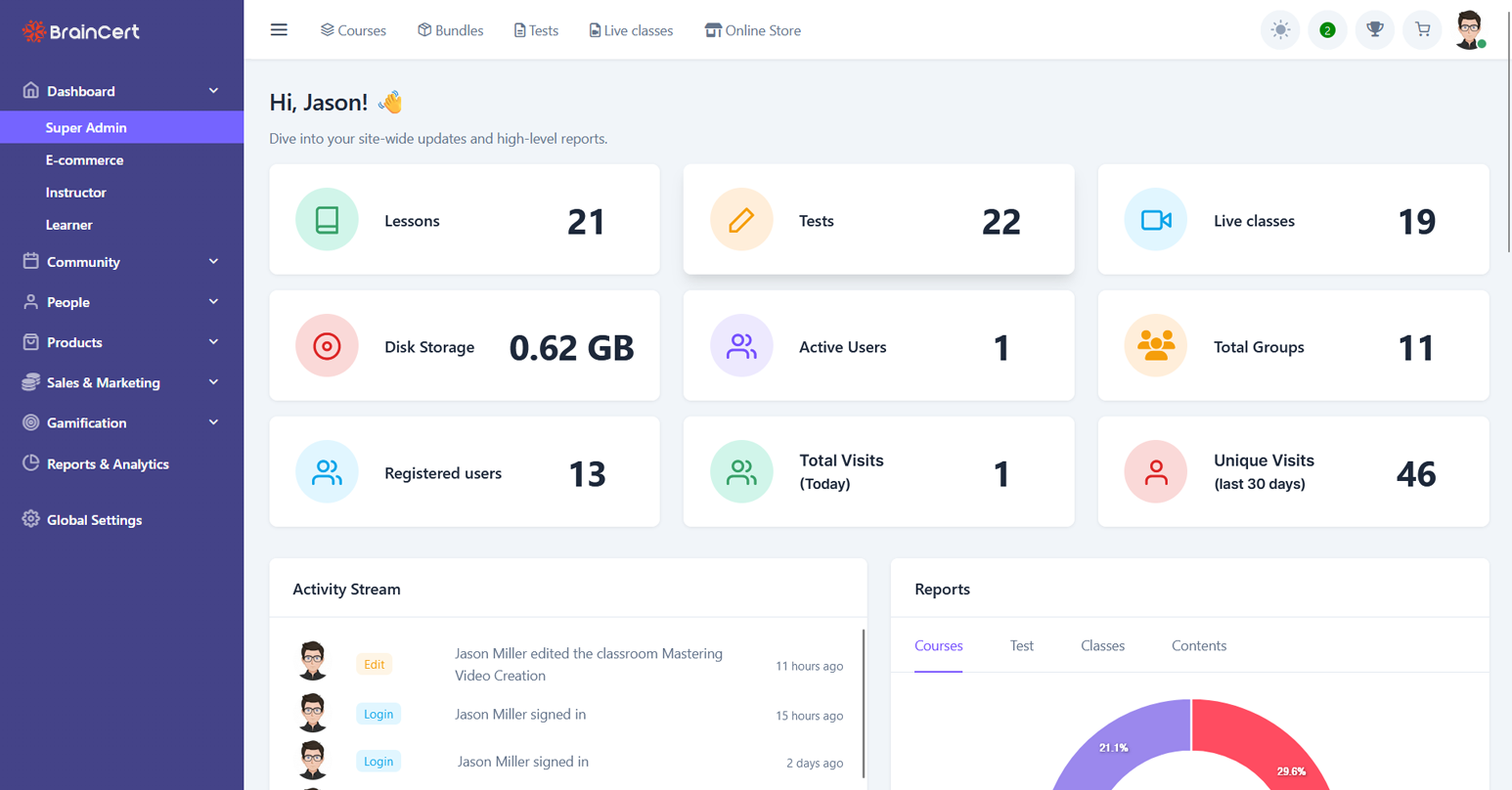Switch to the Test tab in Reports
The width and height of the screenshot is (1512, 790).
tap(1021, 645)
